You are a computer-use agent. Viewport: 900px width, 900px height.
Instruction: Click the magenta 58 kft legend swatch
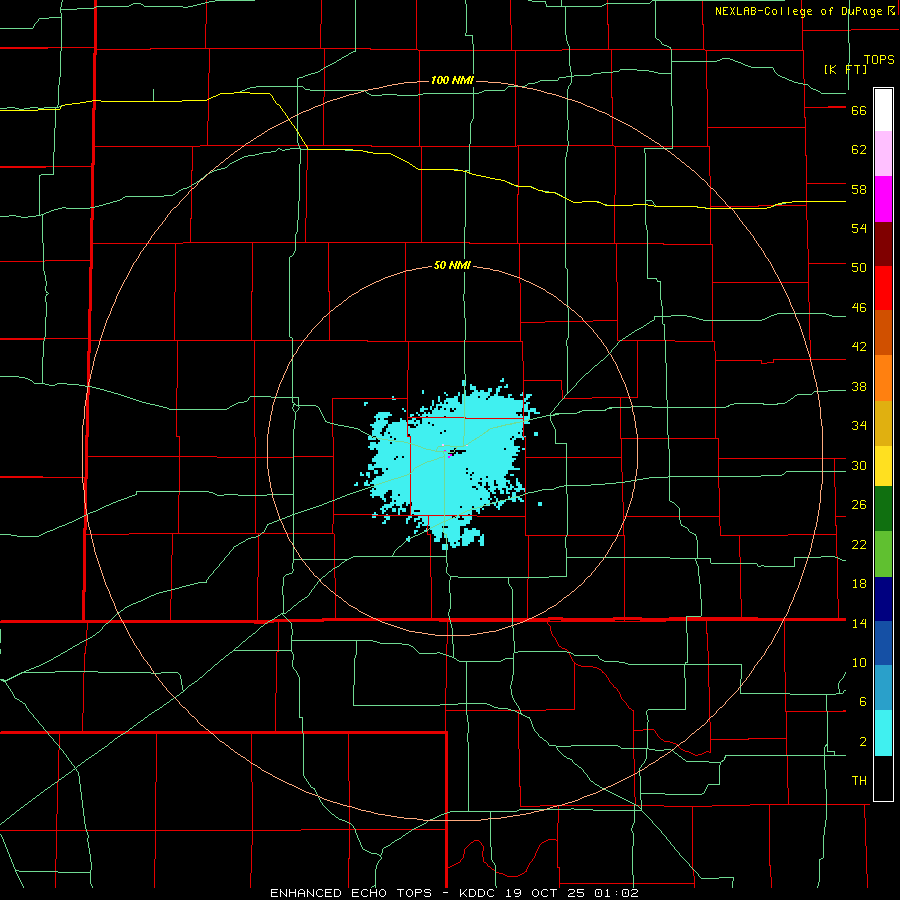[883, 199]
